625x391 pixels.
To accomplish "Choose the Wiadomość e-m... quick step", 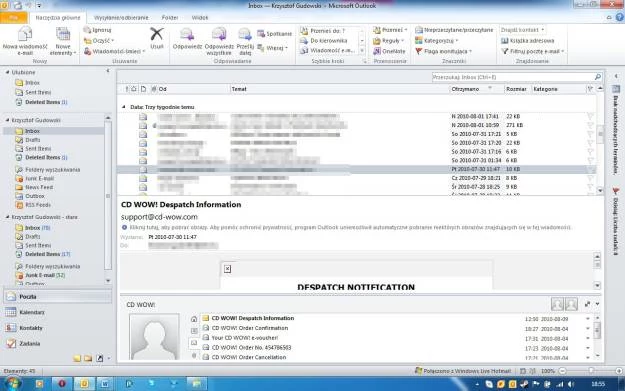I will [327, 51].
